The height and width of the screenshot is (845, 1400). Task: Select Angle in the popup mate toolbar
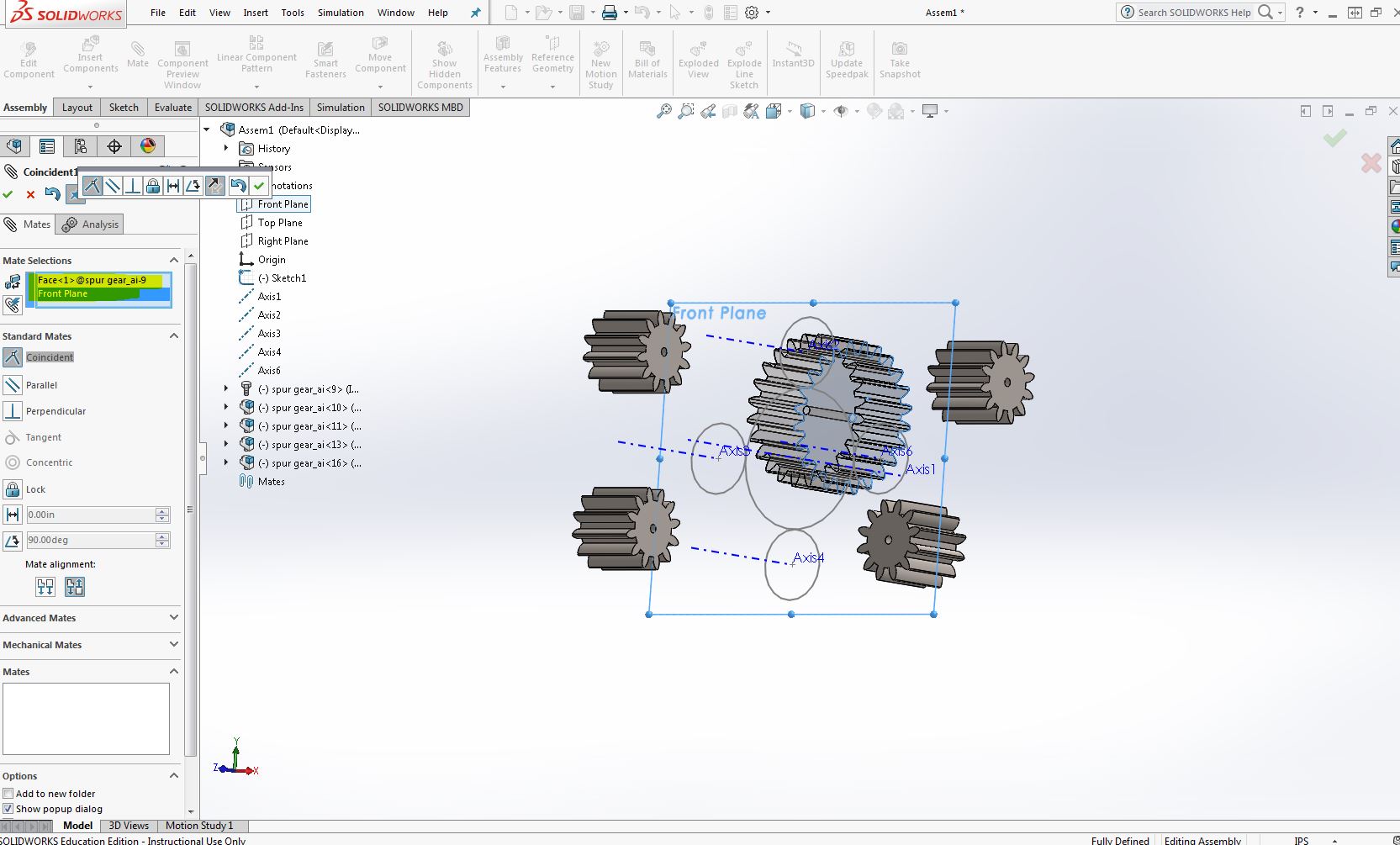193,186
